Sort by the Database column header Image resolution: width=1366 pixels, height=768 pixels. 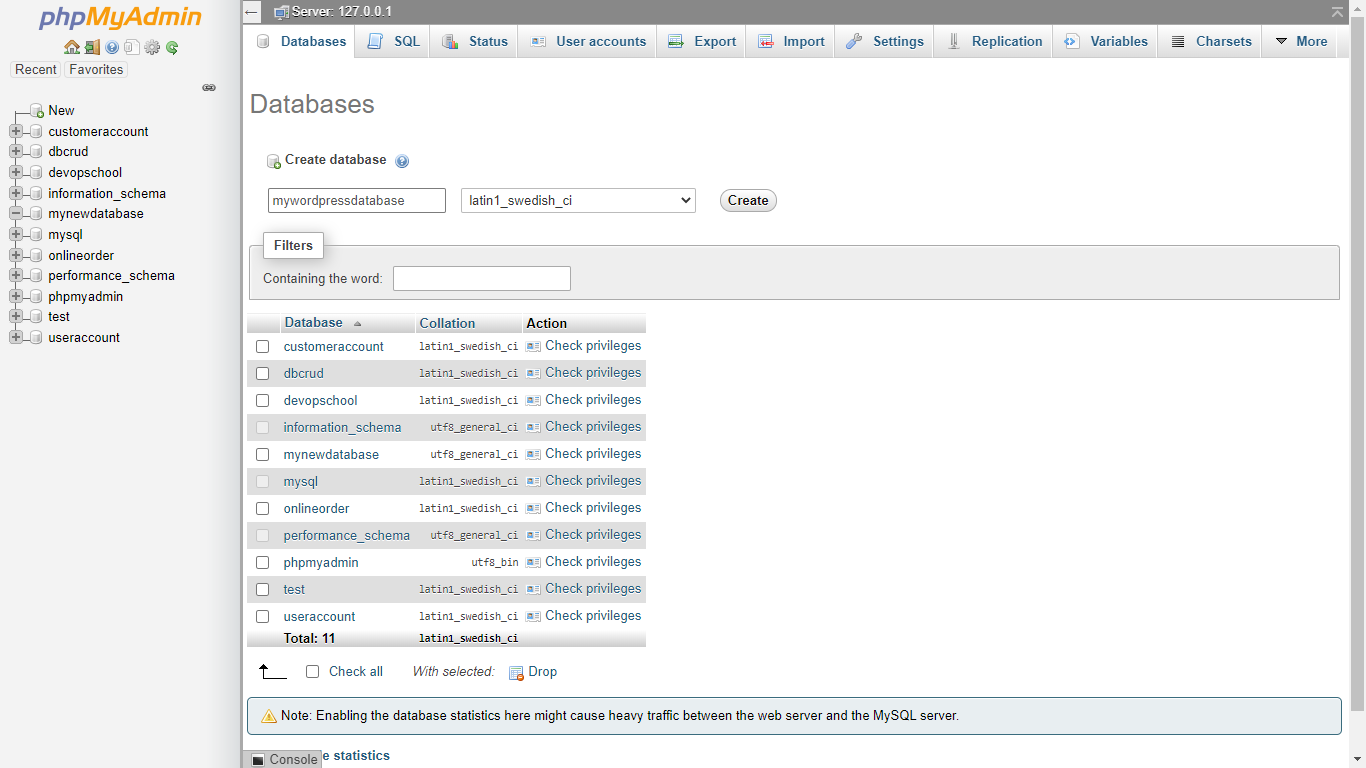[x=313, y=323]
